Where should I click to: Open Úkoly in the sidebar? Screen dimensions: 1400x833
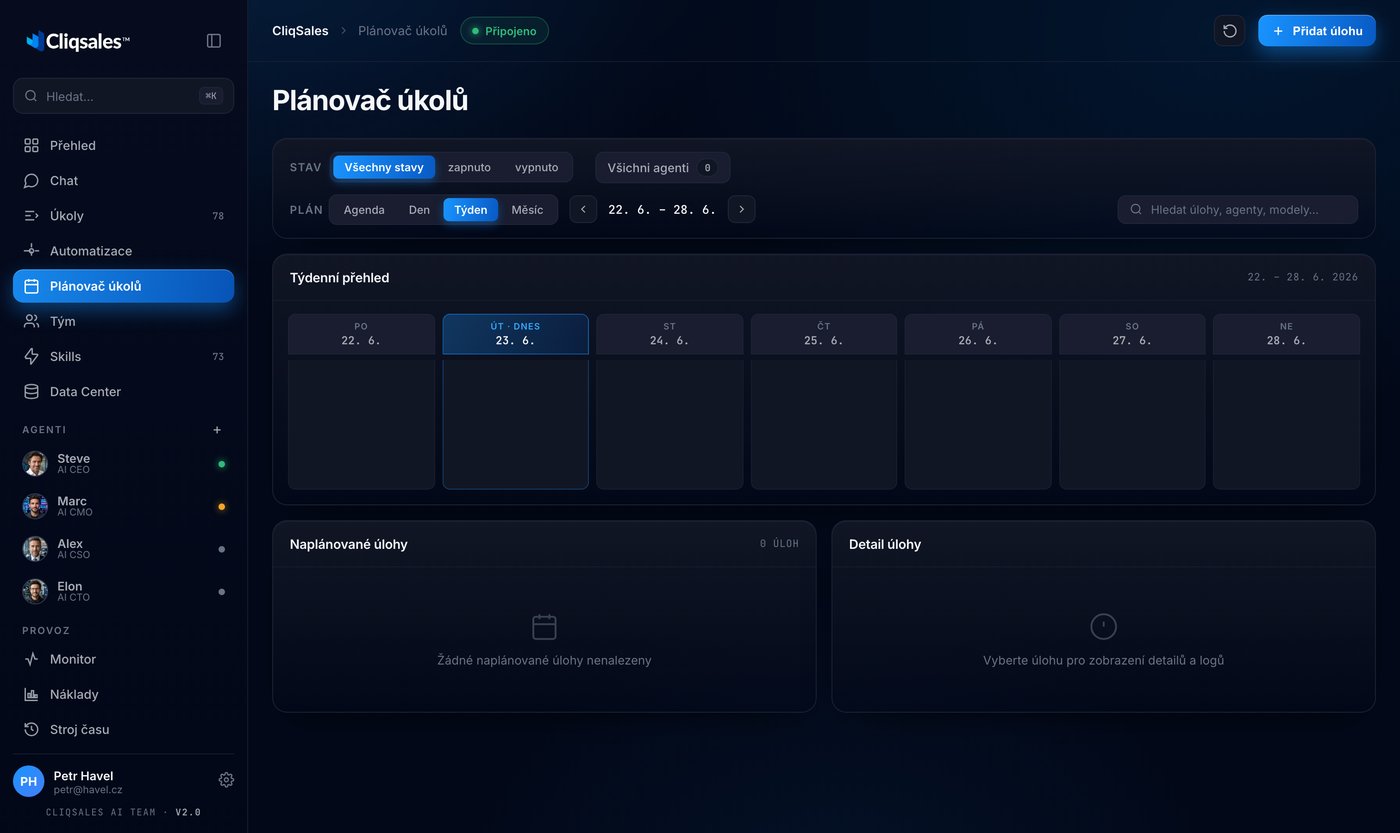coord(123,216)
